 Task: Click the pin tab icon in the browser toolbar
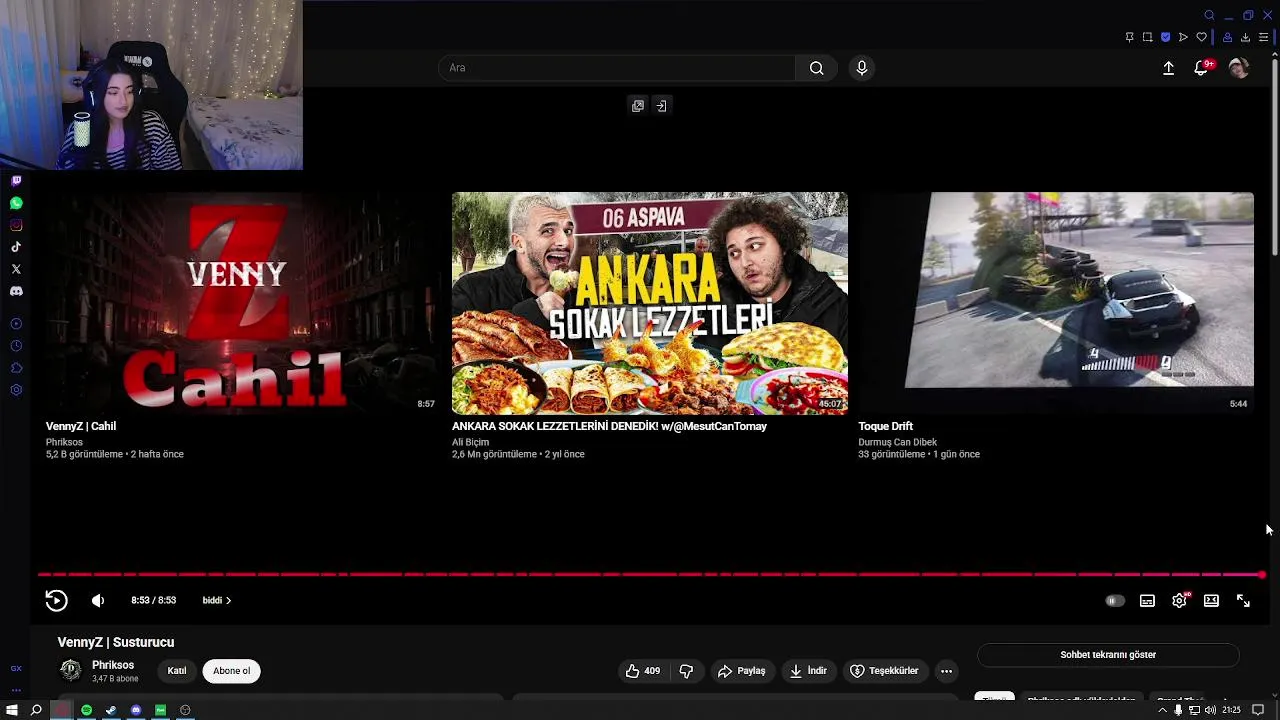(1130, 37)
